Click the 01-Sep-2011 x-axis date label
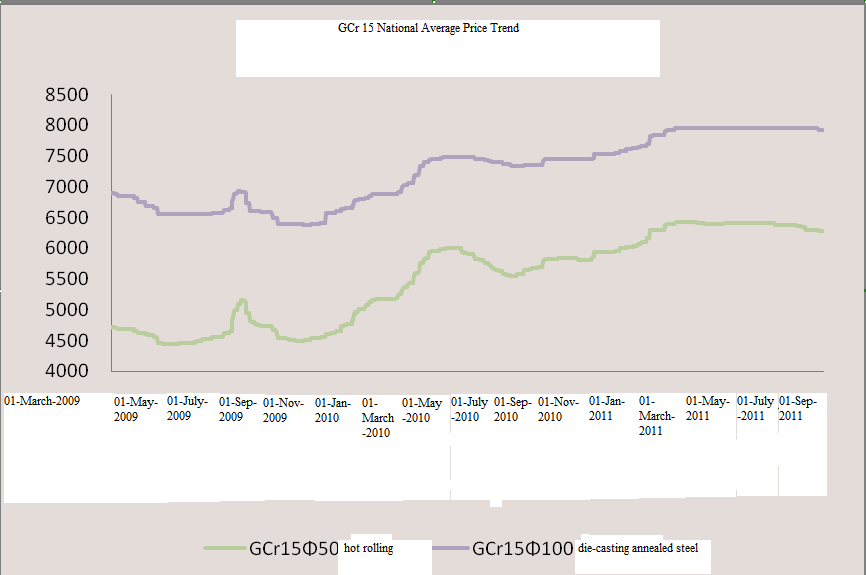This screenshot has height=575, width=866. click(797, 409)
